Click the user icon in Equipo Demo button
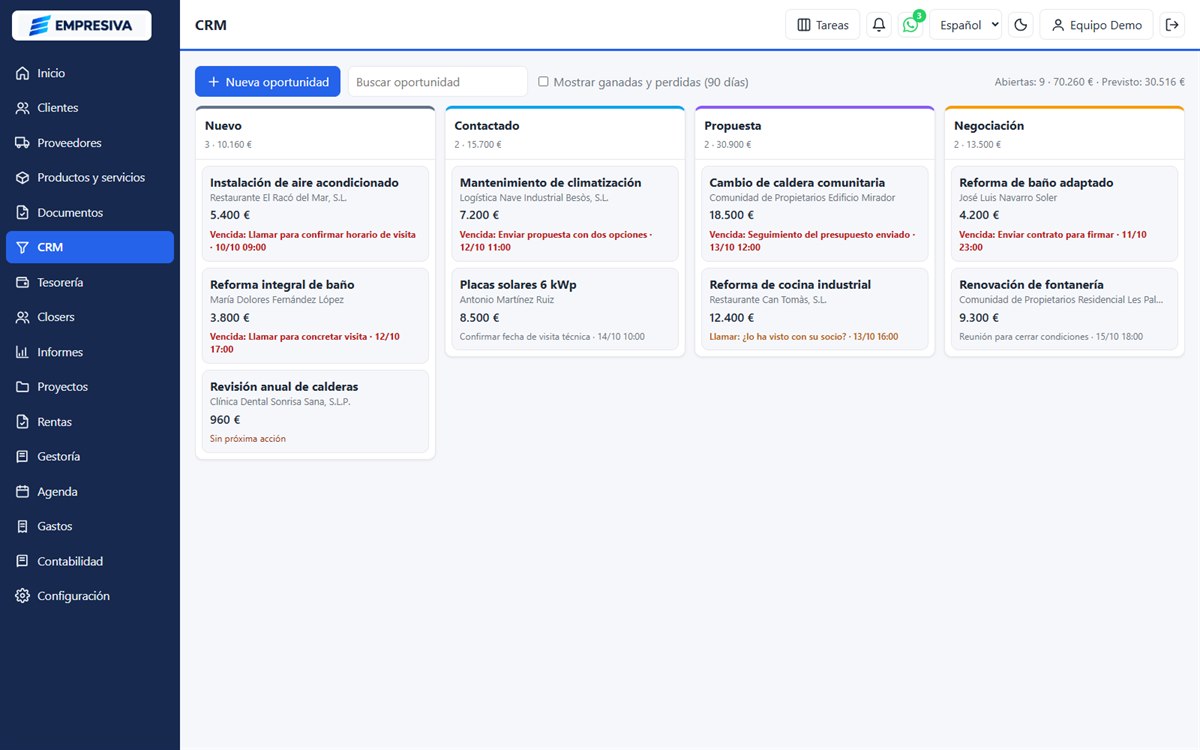1200x750 pixels. [1058, 25]
